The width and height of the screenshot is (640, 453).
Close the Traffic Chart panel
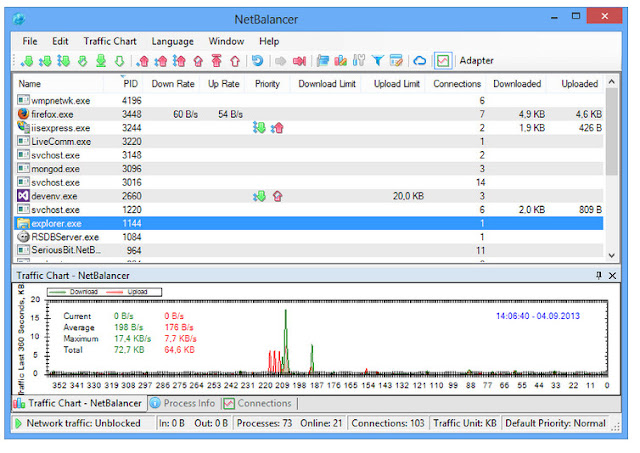tap(612, 276)
